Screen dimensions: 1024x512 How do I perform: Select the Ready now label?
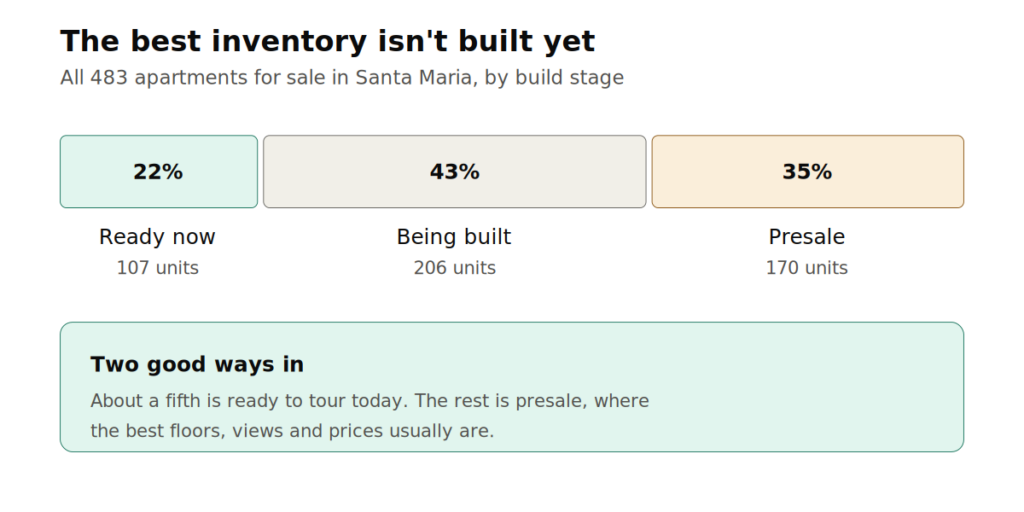pos(157,236)
